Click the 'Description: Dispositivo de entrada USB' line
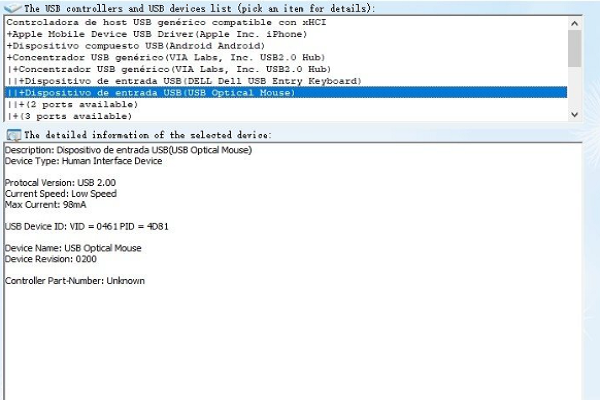Image resolution: width=600 pixels, height=400 pixels. [x=128, y=150]
